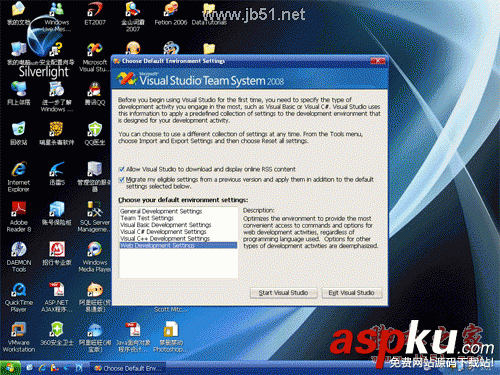Open the Recycle Bin desktop icon
Screen dimensions: 500x375
19,133
